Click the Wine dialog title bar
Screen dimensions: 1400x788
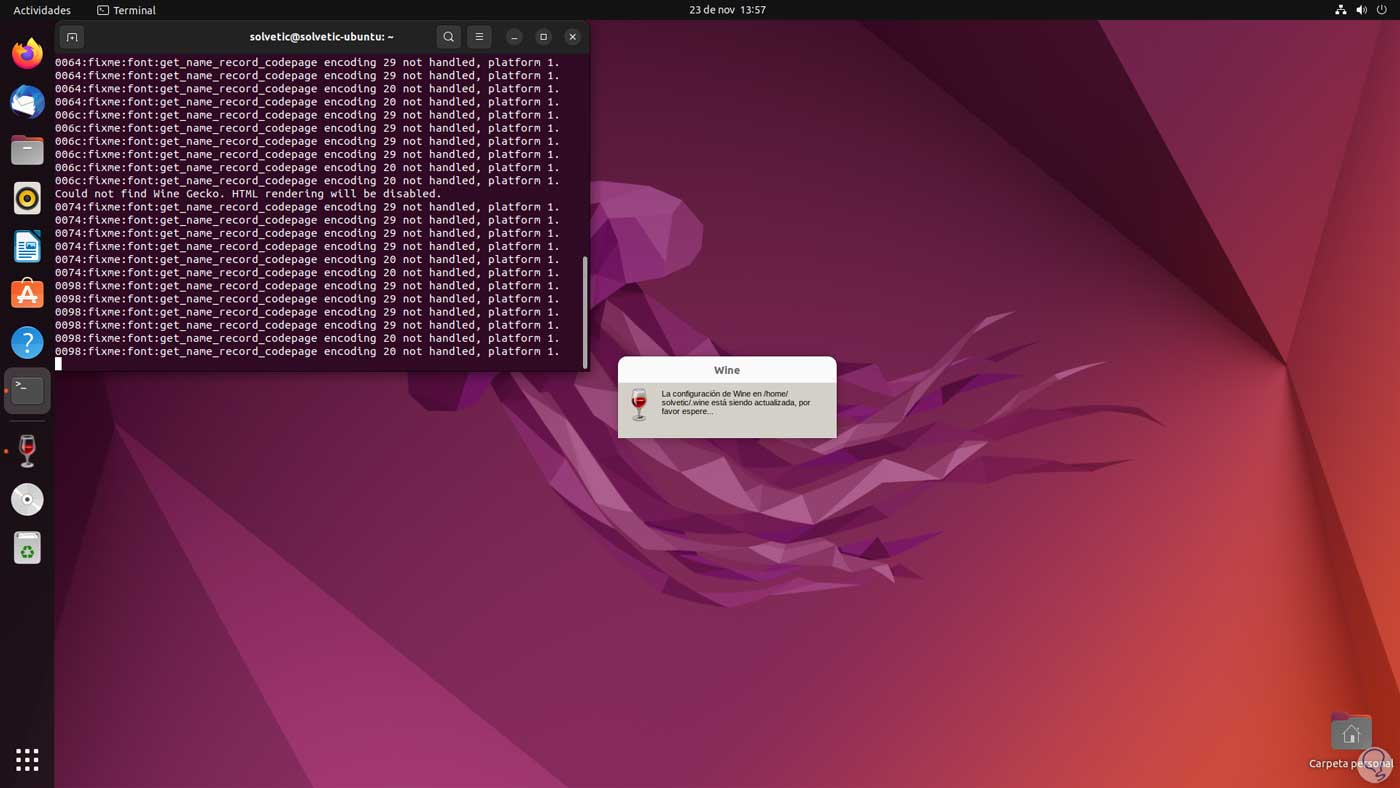click(727, 370)
